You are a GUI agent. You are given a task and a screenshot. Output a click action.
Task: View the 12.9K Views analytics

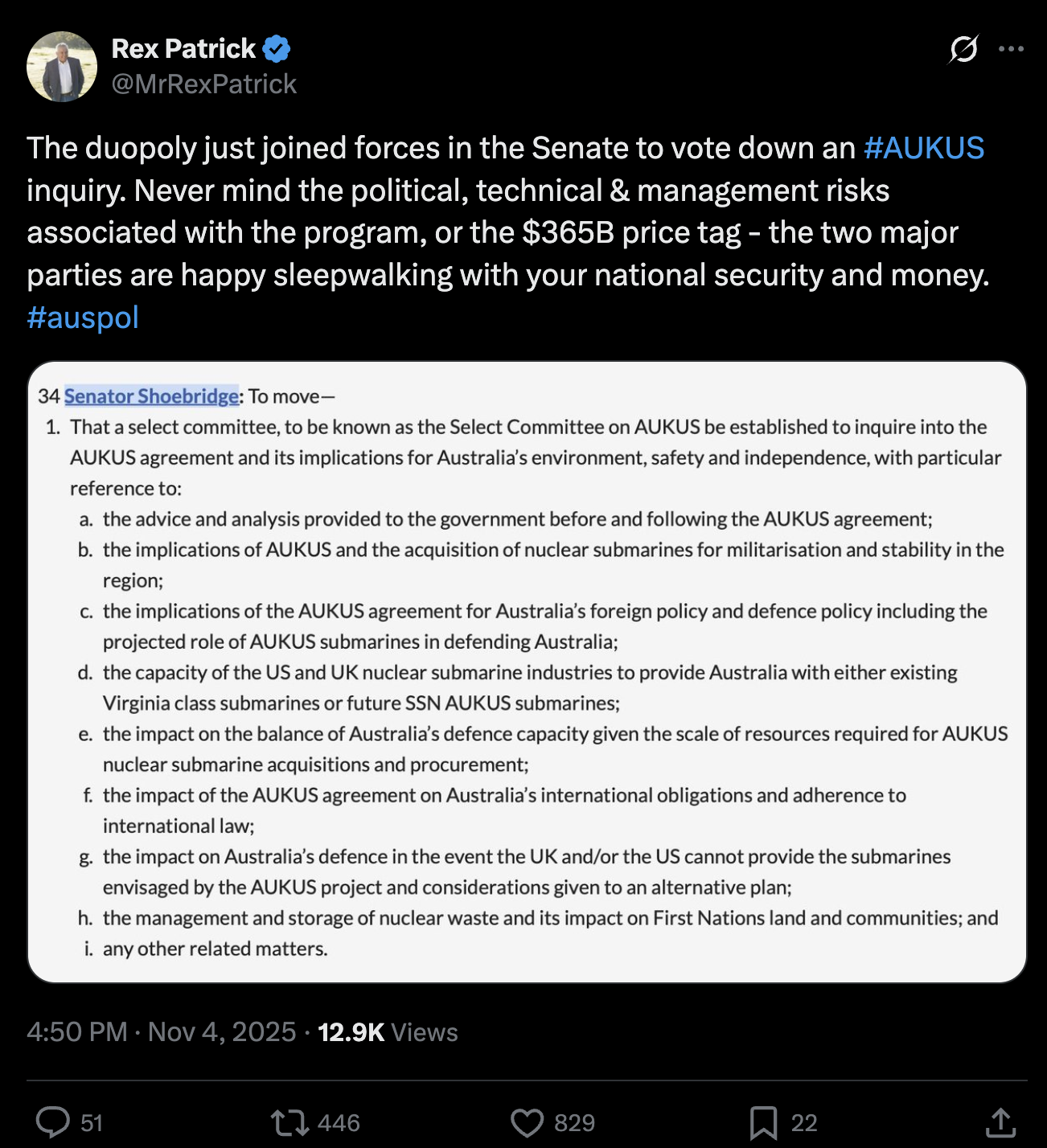pos(388,1032)
